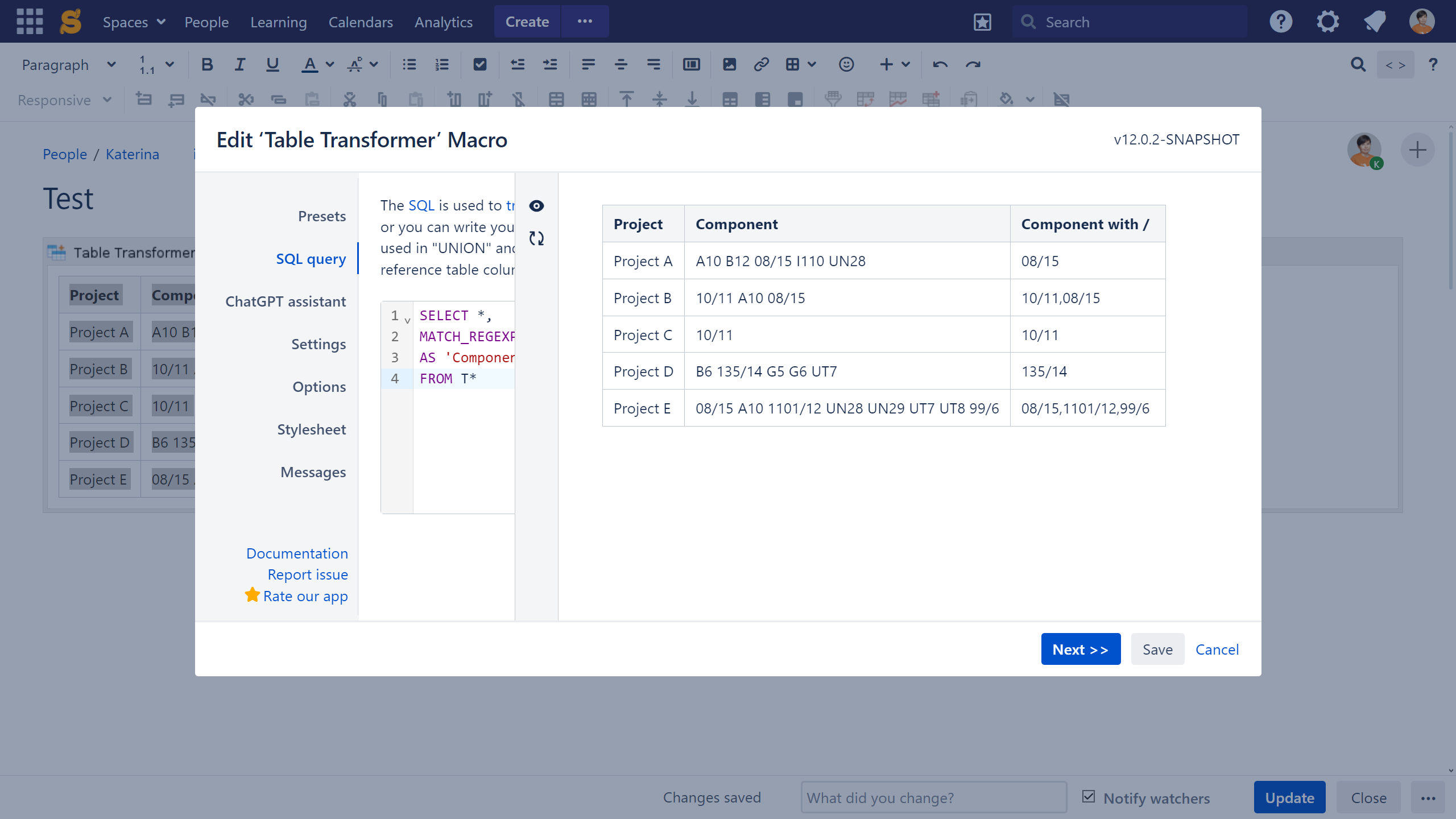Click the task list checkbox icon
1456x819 pixels.
(x=479, y=64)
